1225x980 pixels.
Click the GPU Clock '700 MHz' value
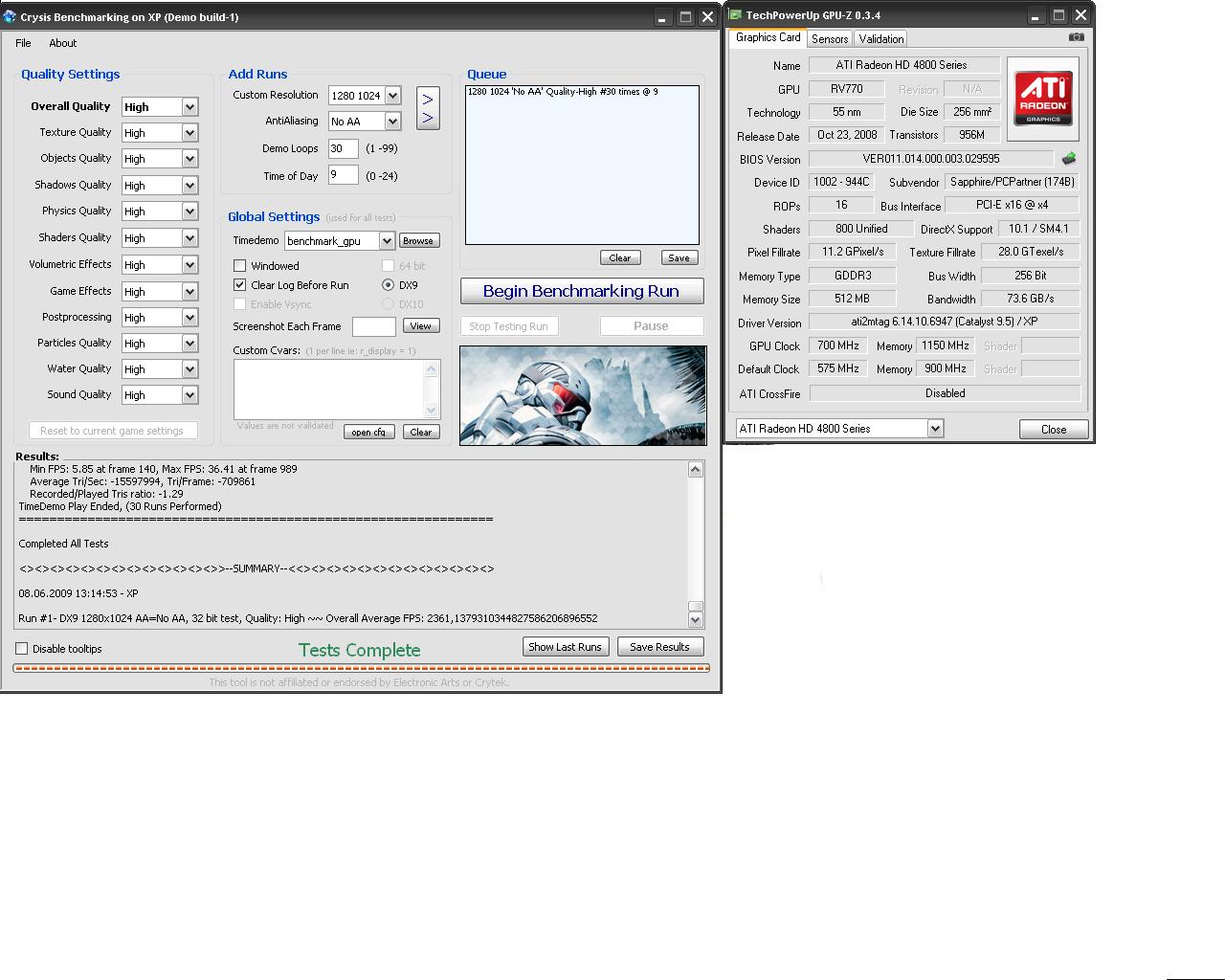point(838,345)
